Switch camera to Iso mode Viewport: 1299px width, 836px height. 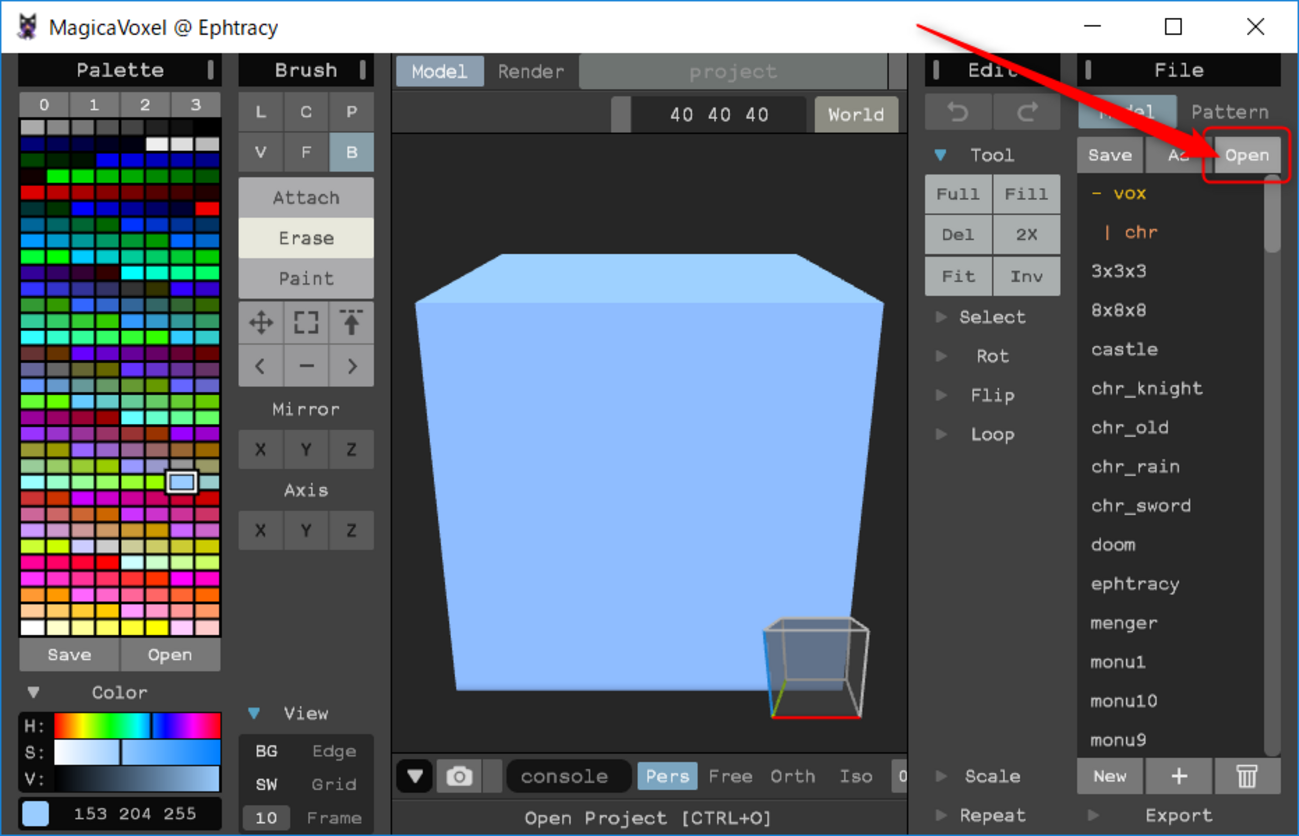[x=855, y=776]
